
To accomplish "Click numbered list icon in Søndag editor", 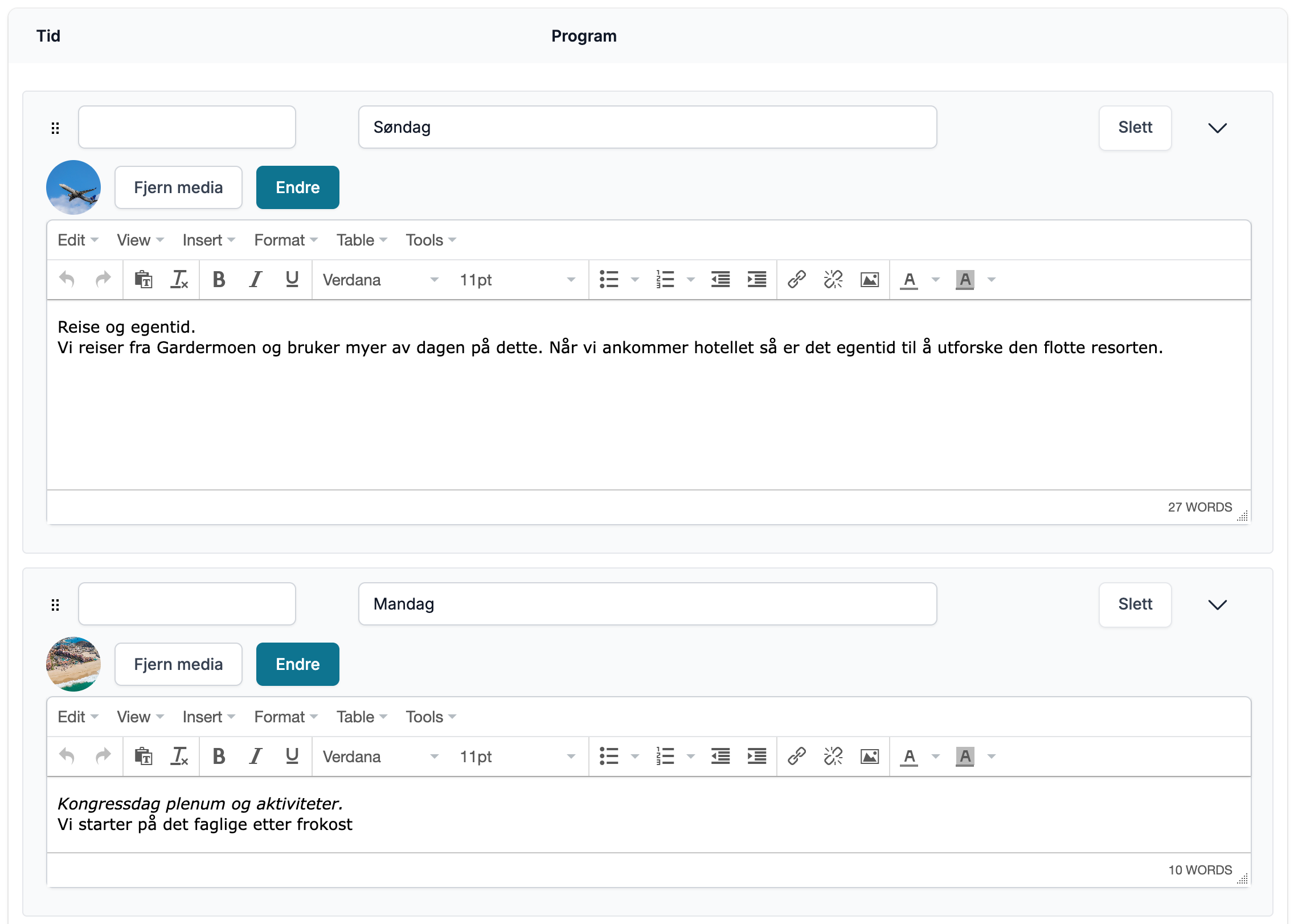I will [x=665, y=280].
